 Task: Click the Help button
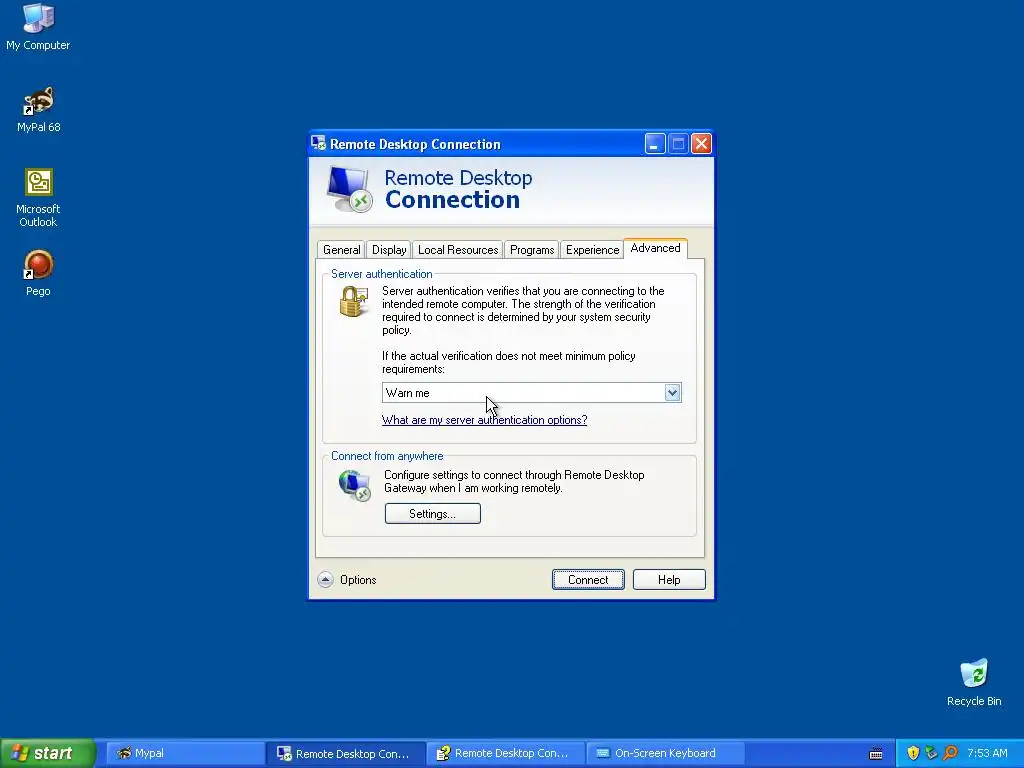669,579
